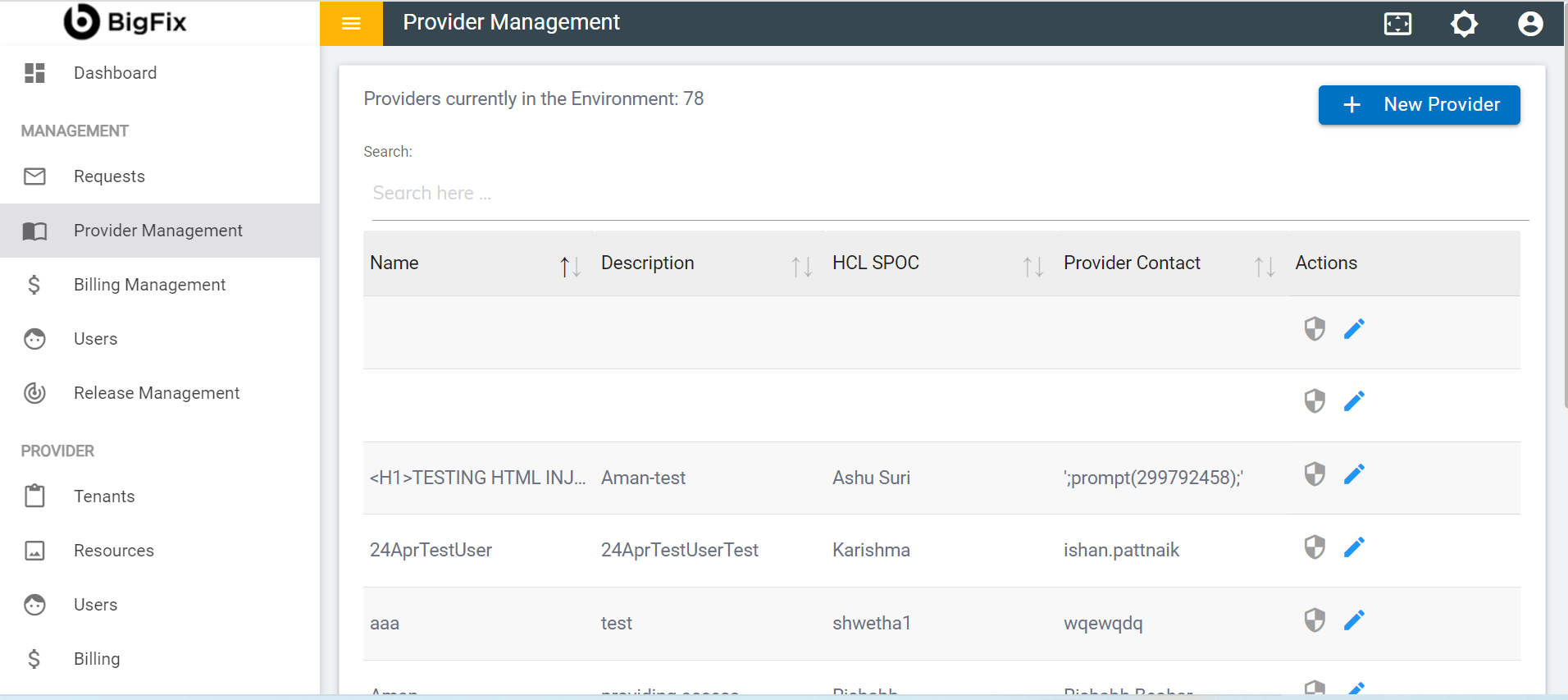Open Dashboard in sidebar
This screenshot has height=700, width=1568.
click(160, 73)
